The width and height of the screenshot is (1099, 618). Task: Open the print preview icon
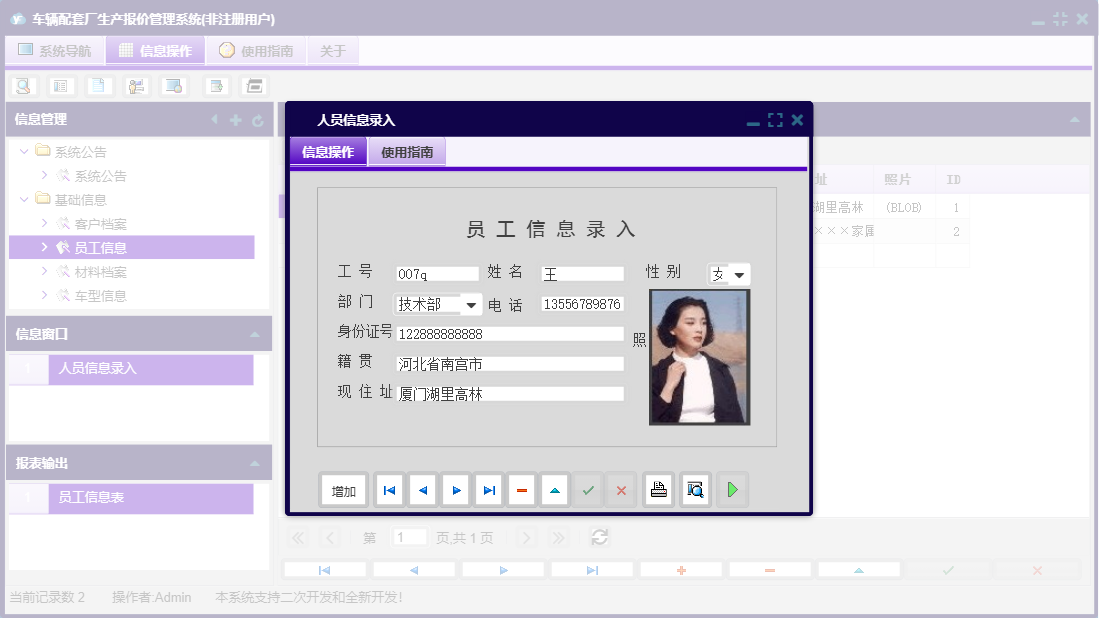pyautogui.click(x=695, y=489)
